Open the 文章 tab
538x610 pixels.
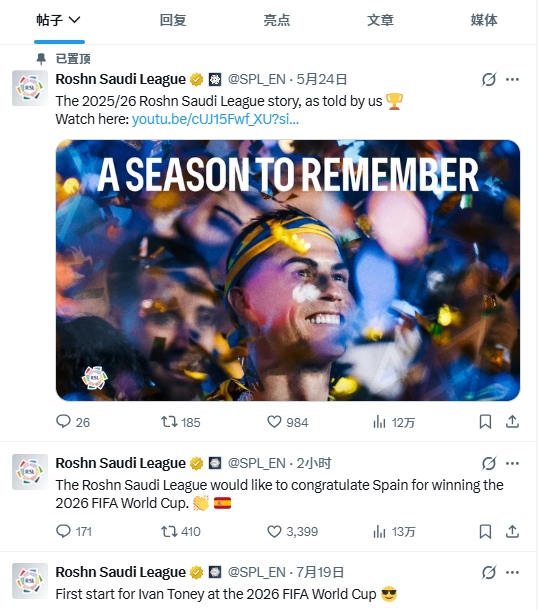[x=380, y=20]
